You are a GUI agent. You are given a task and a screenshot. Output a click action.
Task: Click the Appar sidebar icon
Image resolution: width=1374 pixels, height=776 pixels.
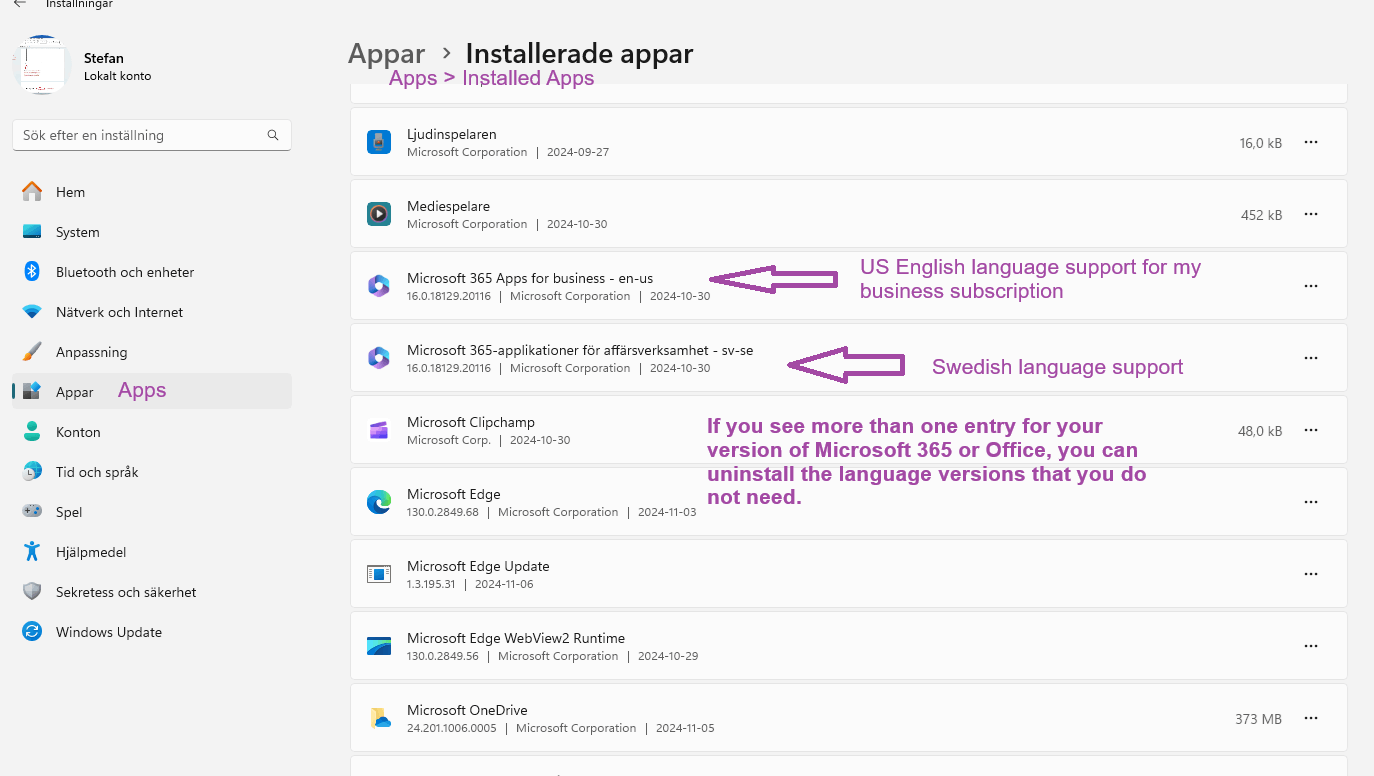click(32, 392)
